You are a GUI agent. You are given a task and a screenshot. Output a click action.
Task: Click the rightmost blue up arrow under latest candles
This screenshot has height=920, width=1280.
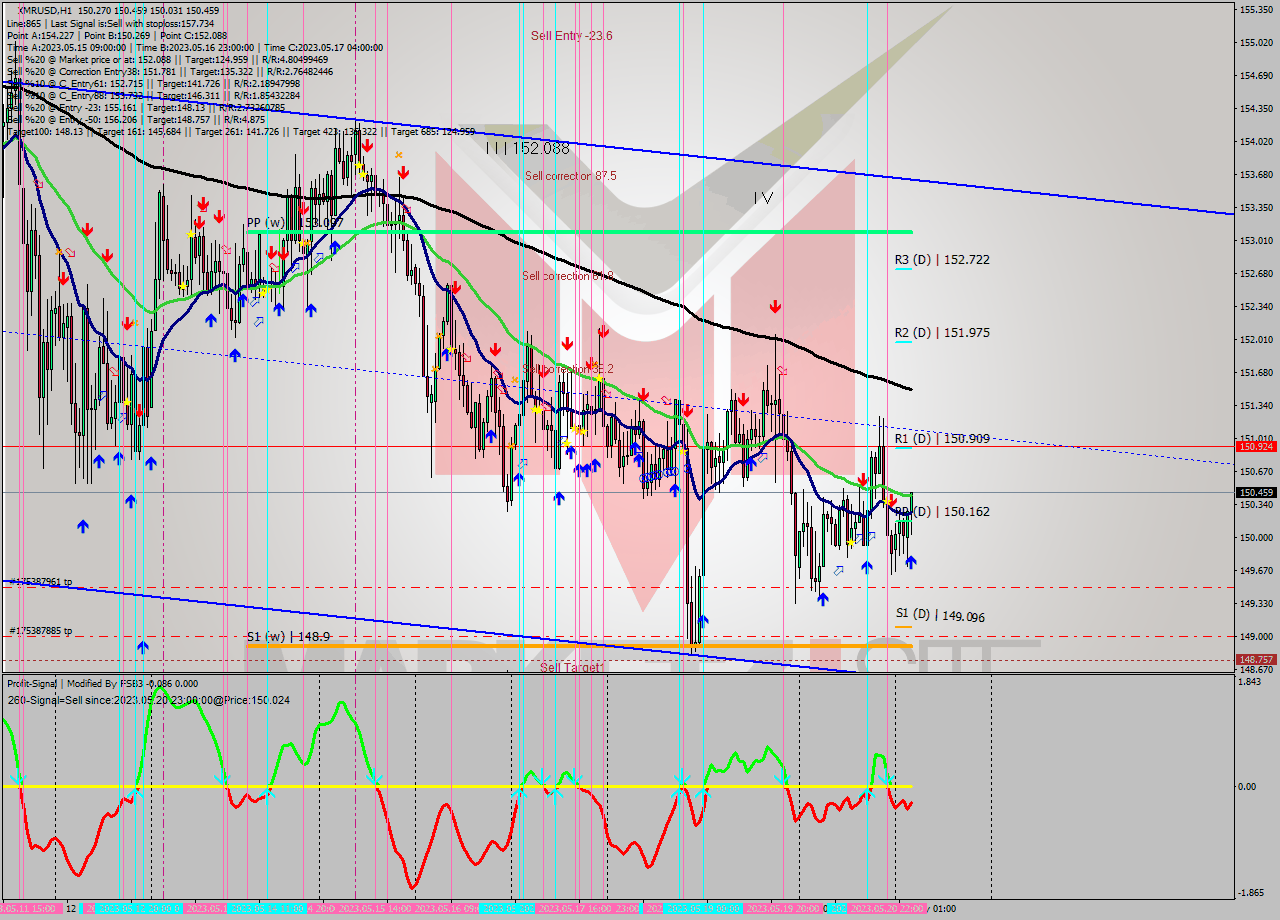(911, 562)
